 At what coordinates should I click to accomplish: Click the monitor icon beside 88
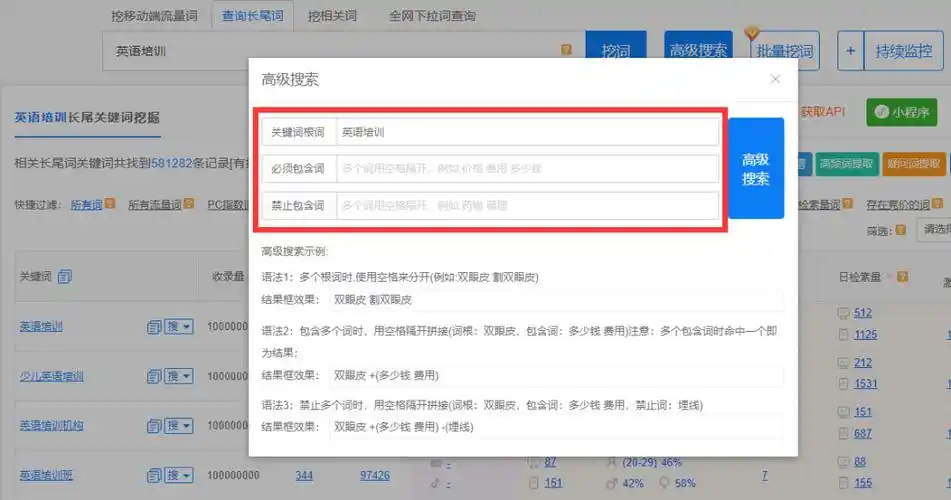point(843,462)
